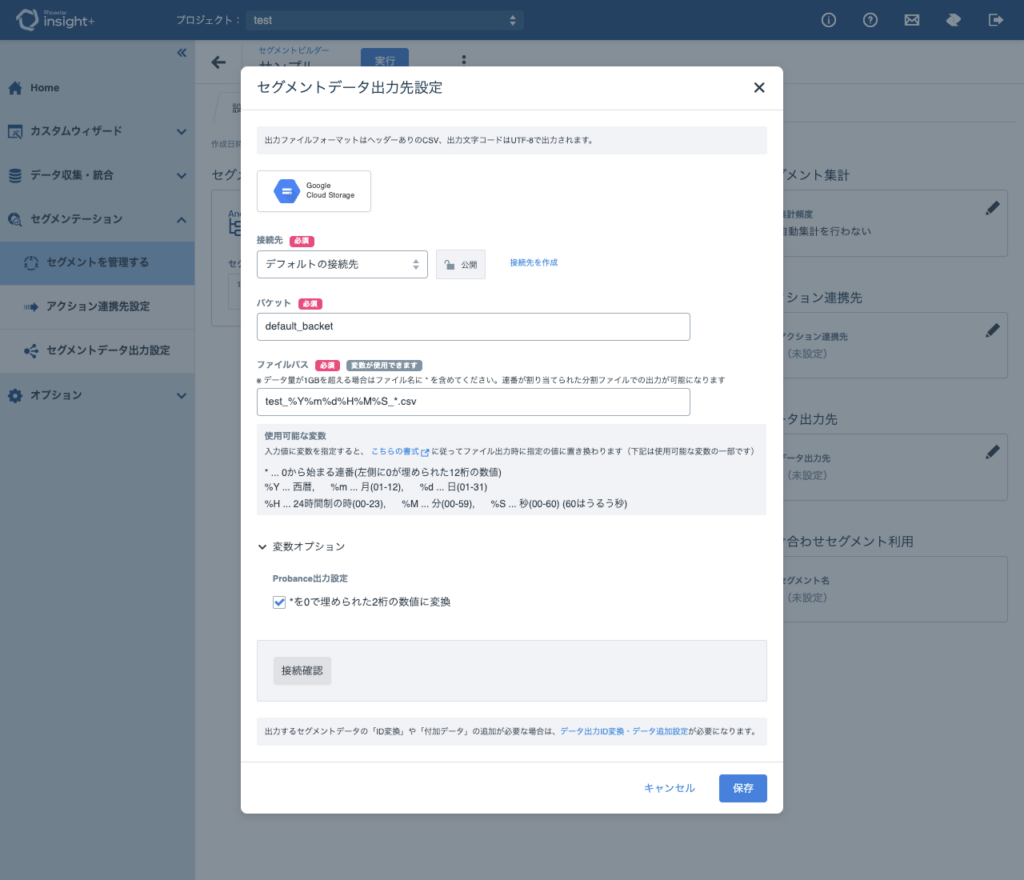Collapse the sidebar with double chevron icon
The width and height of the screenshot is (1024, 880).
click(x=181, y=53)
